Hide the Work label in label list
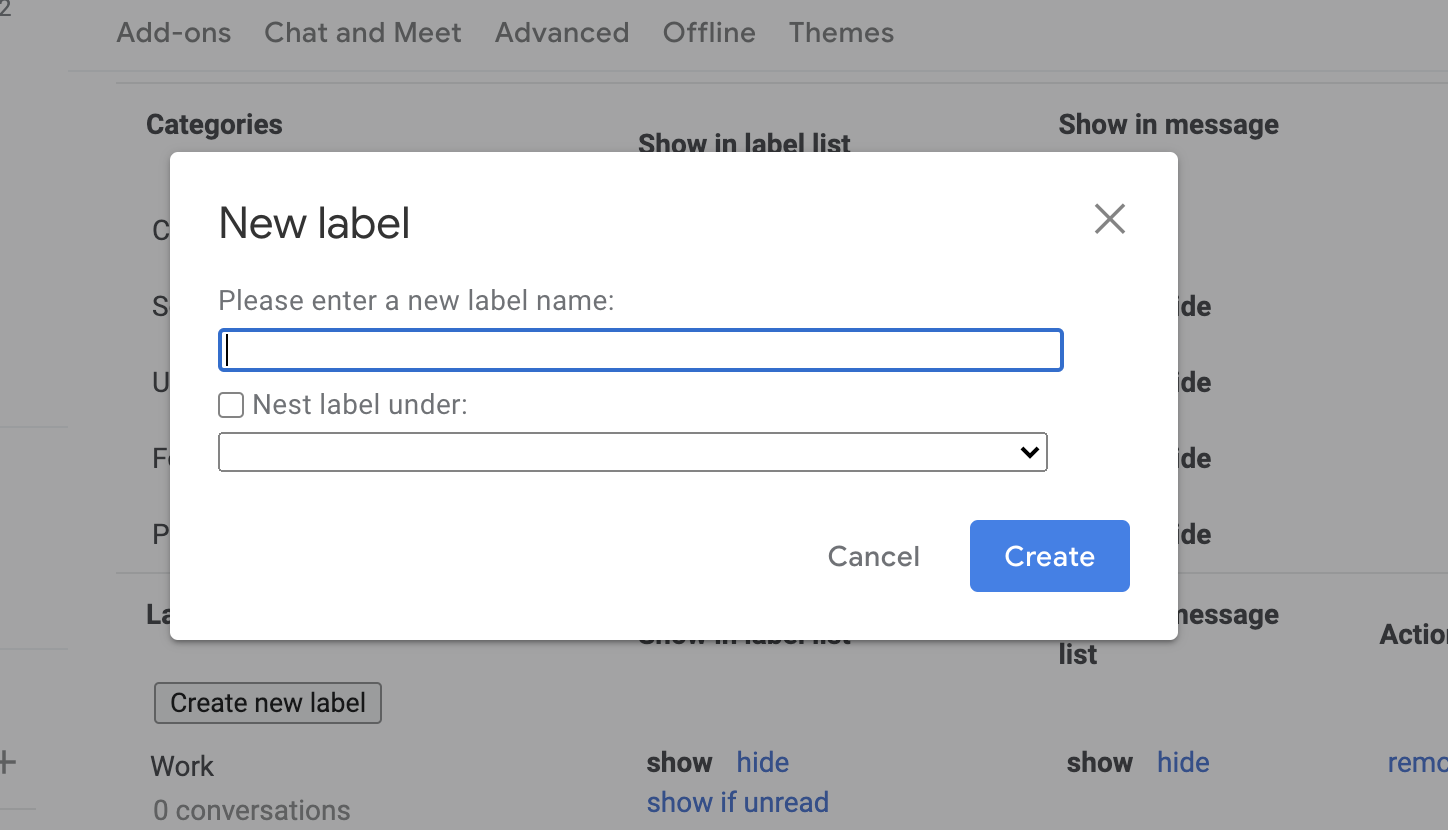This screenshot has width=1448, height=830. tap(762, 762)
